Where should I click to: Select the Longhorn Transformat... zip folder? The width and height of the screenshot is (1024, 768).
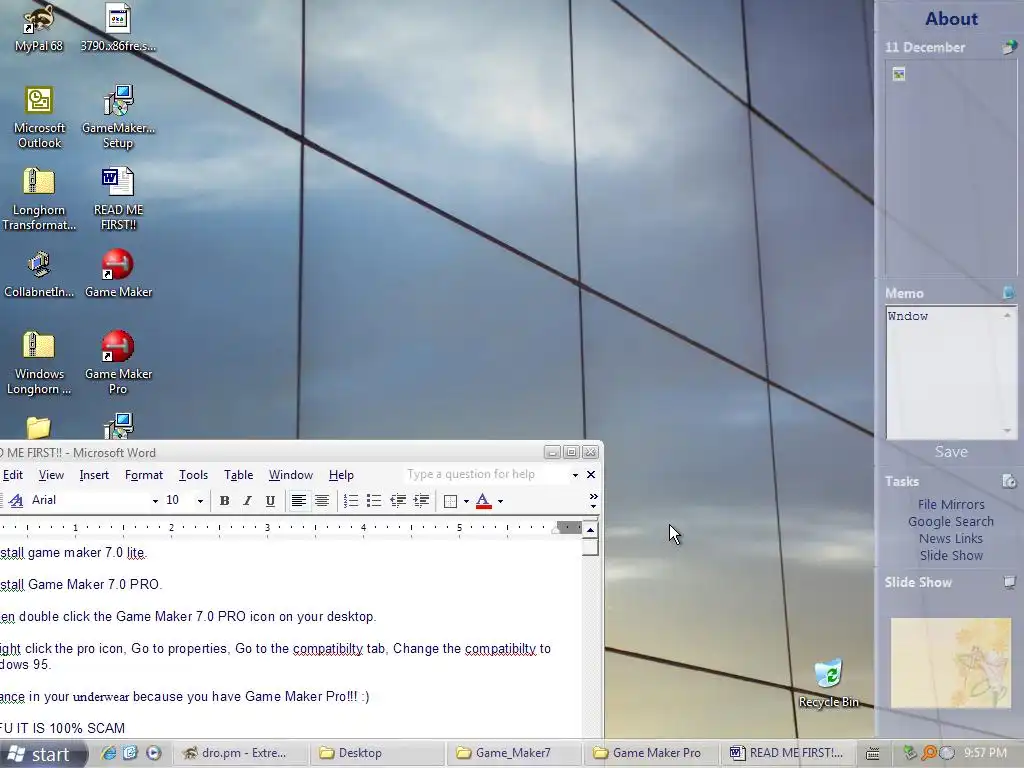click(x=39, y=199)
